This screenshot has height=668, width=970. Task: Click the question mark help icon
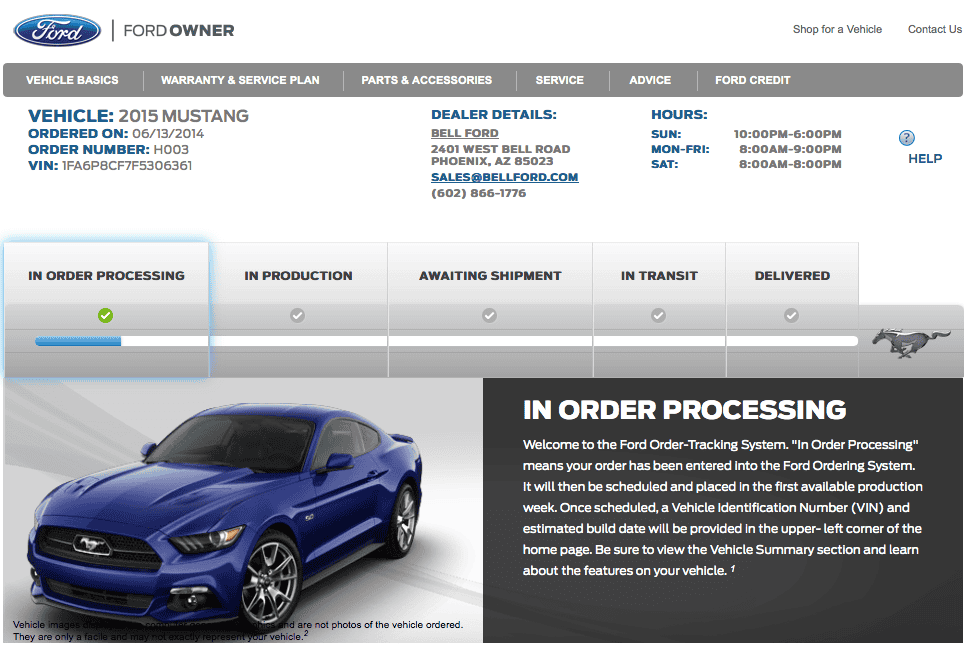(906, 138)
